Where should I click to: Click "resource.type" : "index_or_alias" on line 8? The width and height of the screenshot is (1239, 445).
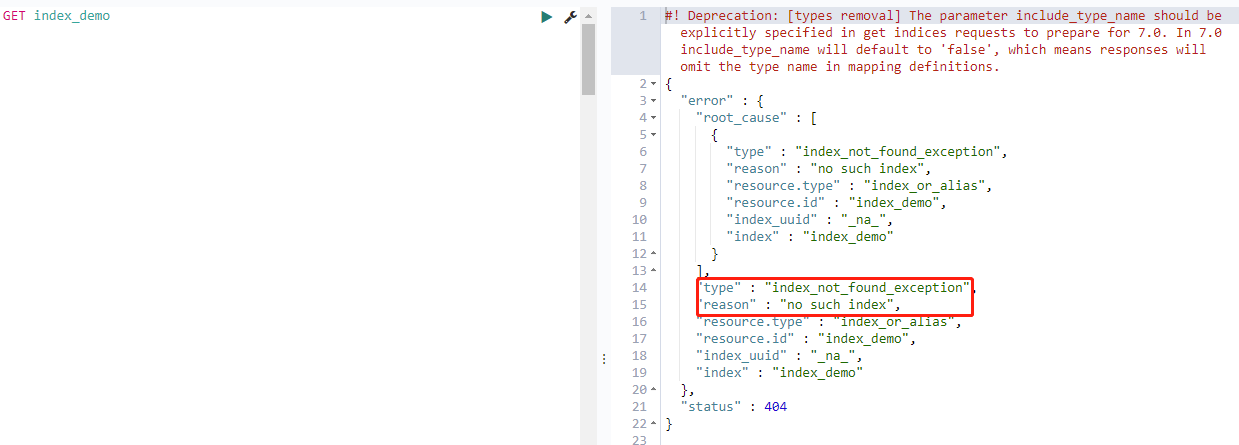click(x=859, y=186)
